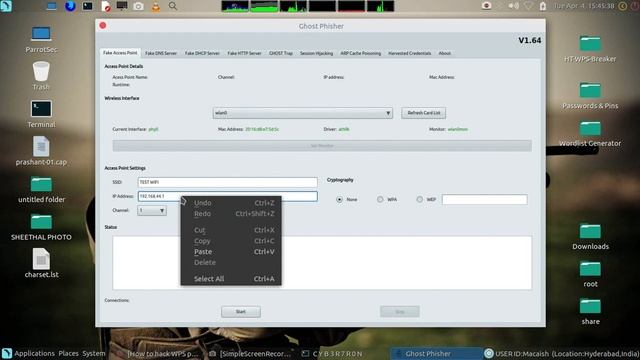Choose Paste from context menu
The height and width of the screenshot is (360, 640).
231,252
